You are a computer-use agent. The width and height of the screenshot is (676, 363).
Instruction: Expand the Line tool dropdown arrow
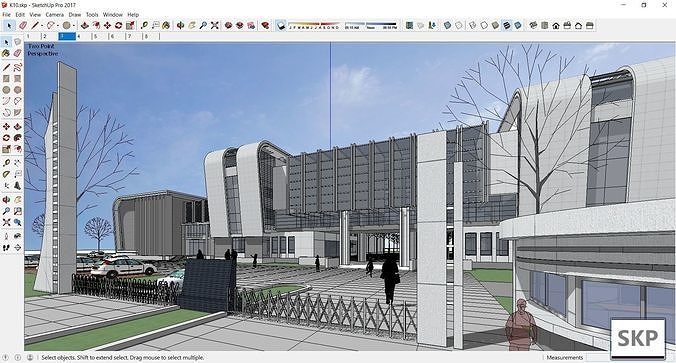point(42,26)
